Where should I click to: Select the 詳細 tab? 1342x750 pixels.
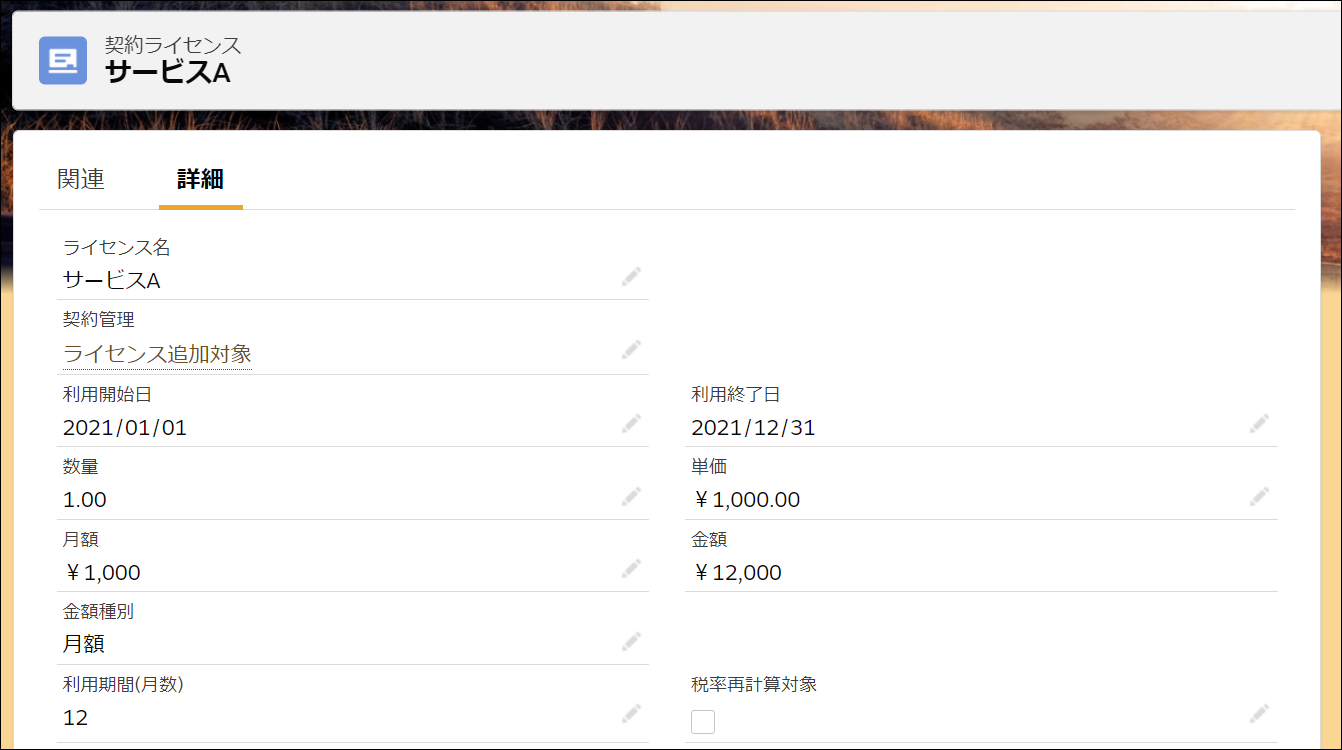click(200, 180)
